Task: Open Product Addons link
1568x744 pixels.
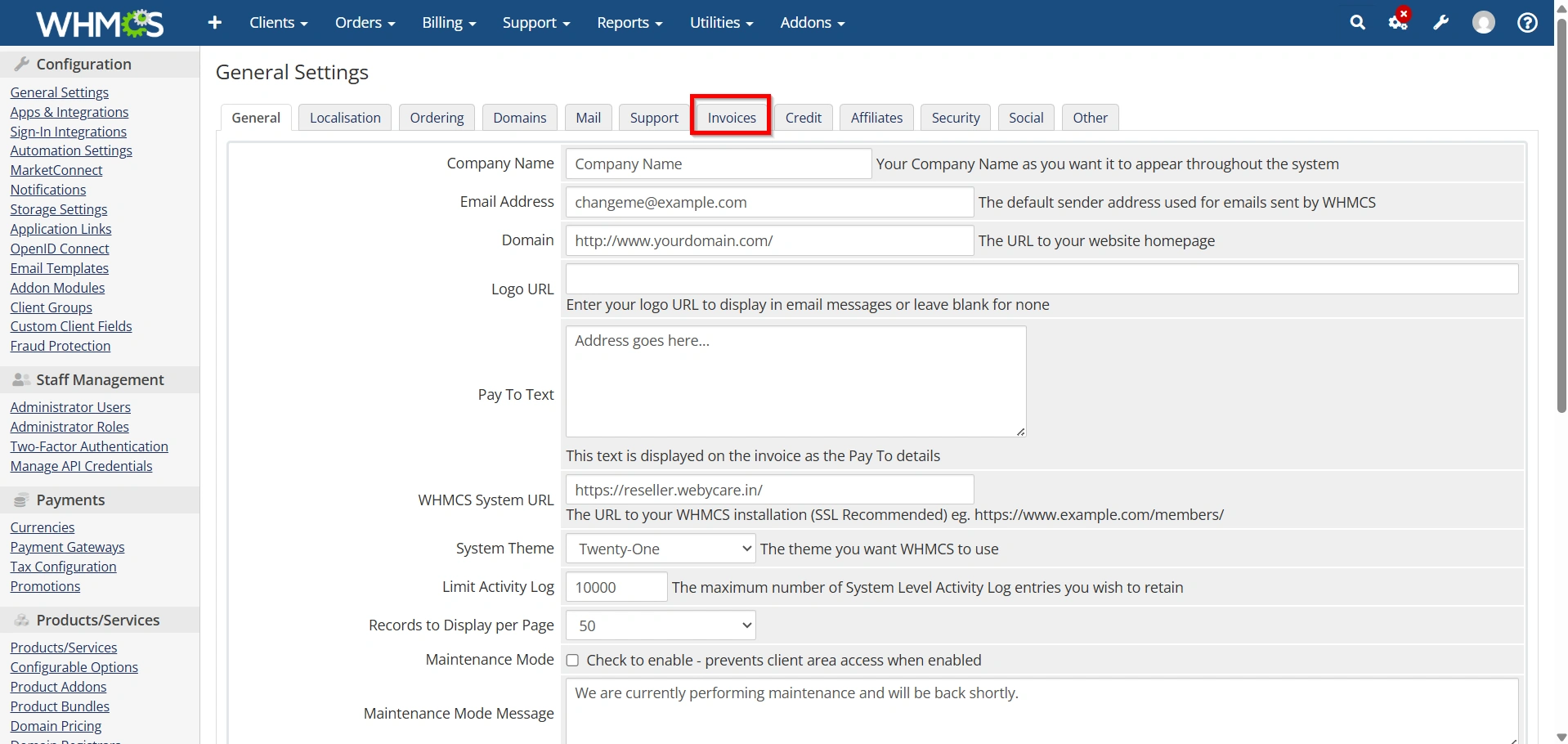Action: pyautogui.click(x=59, y=687)
